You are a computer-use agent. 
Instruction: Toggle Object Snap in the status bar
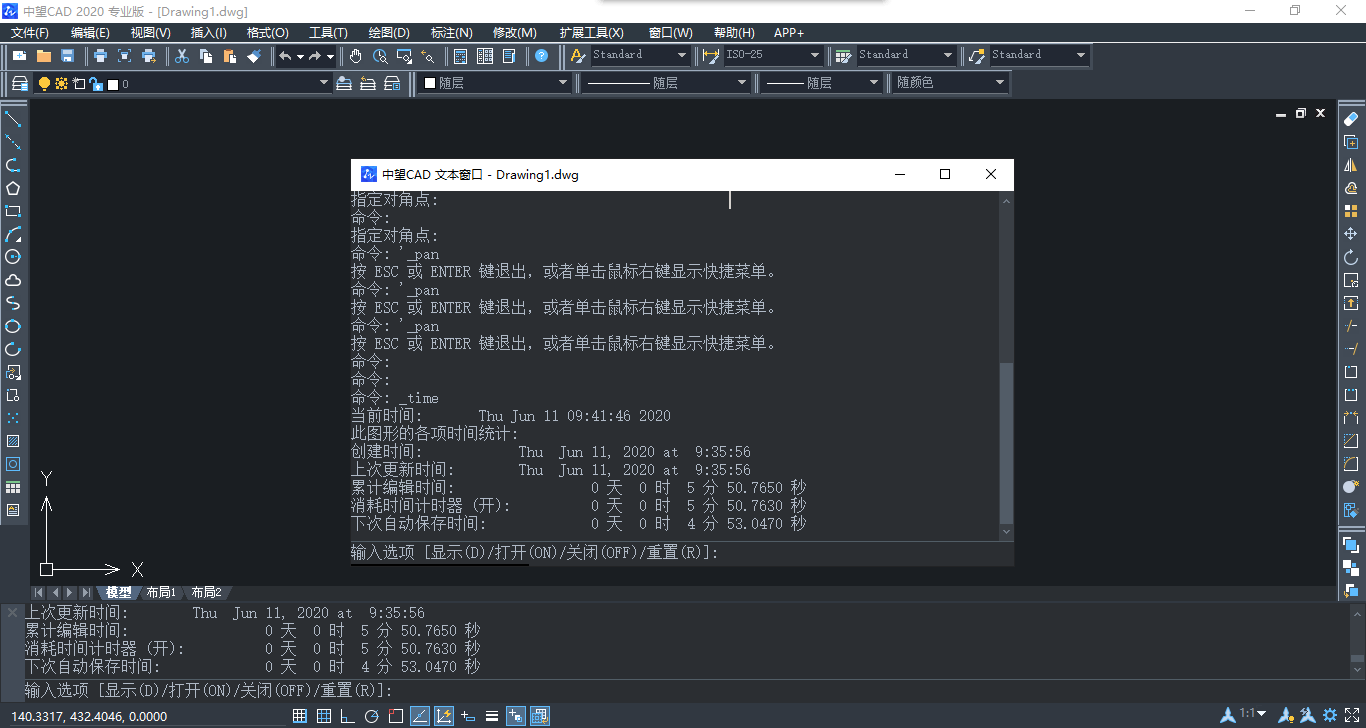pyautogui.click(x=397, y=716)
